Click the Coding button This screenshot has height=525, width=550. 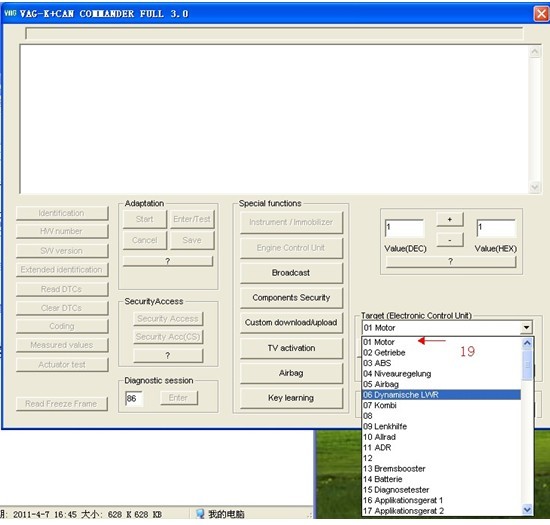point(62,327)
